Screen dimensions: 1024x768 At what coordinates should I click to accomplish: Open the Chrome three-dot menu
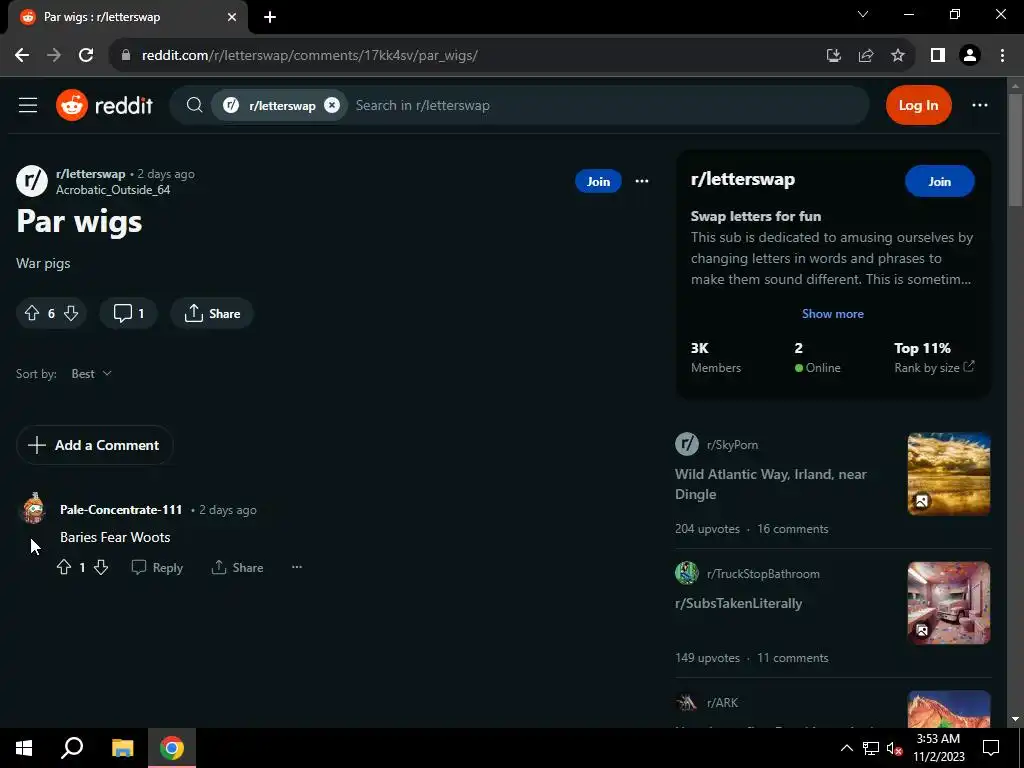click(1002, 56)
